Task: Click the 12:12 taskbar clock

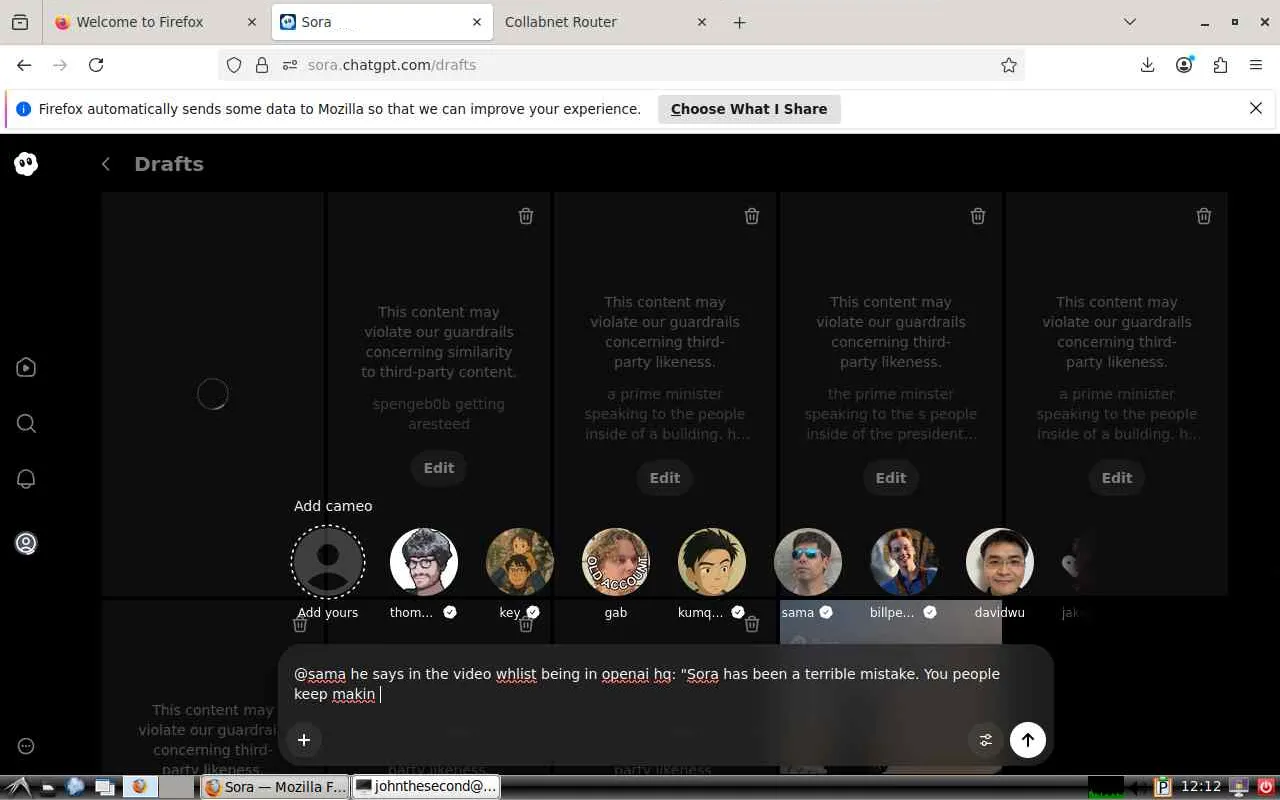Action: click(x=1201, y=787)
